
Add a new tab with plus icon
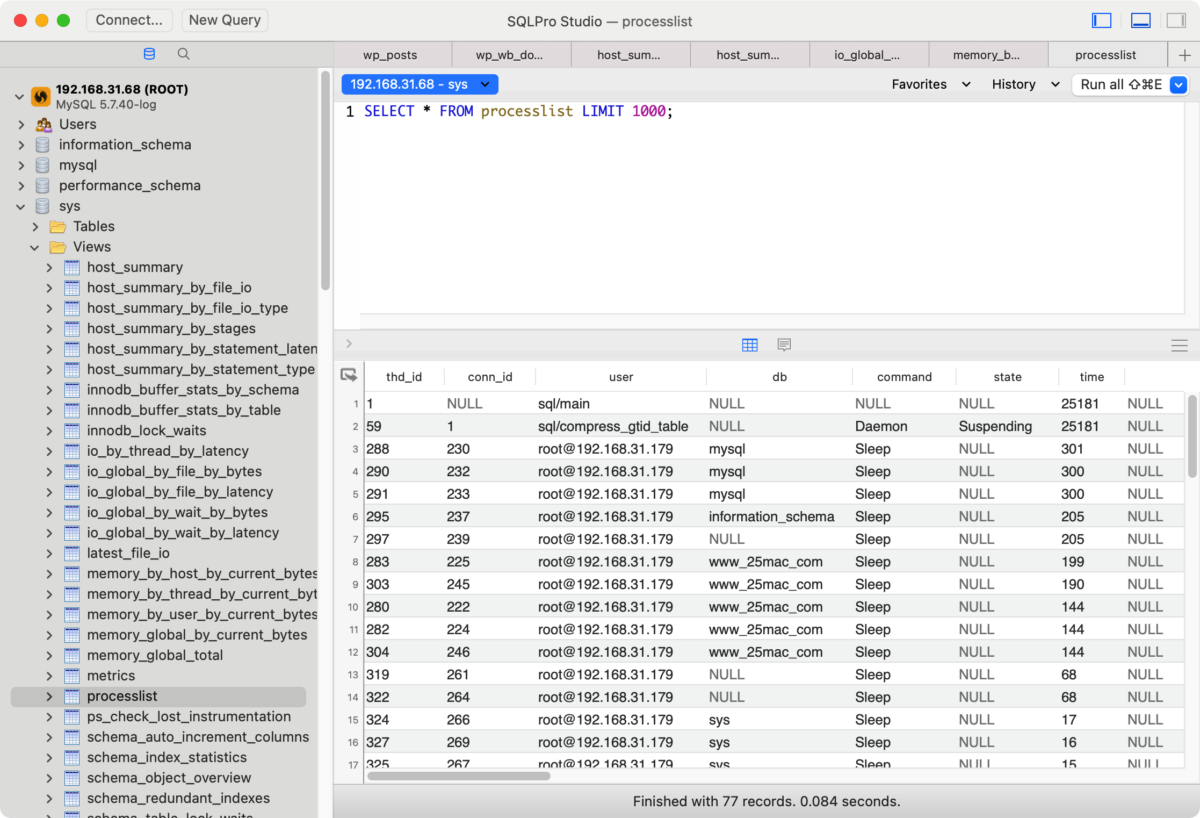(x=1186, y=55)
